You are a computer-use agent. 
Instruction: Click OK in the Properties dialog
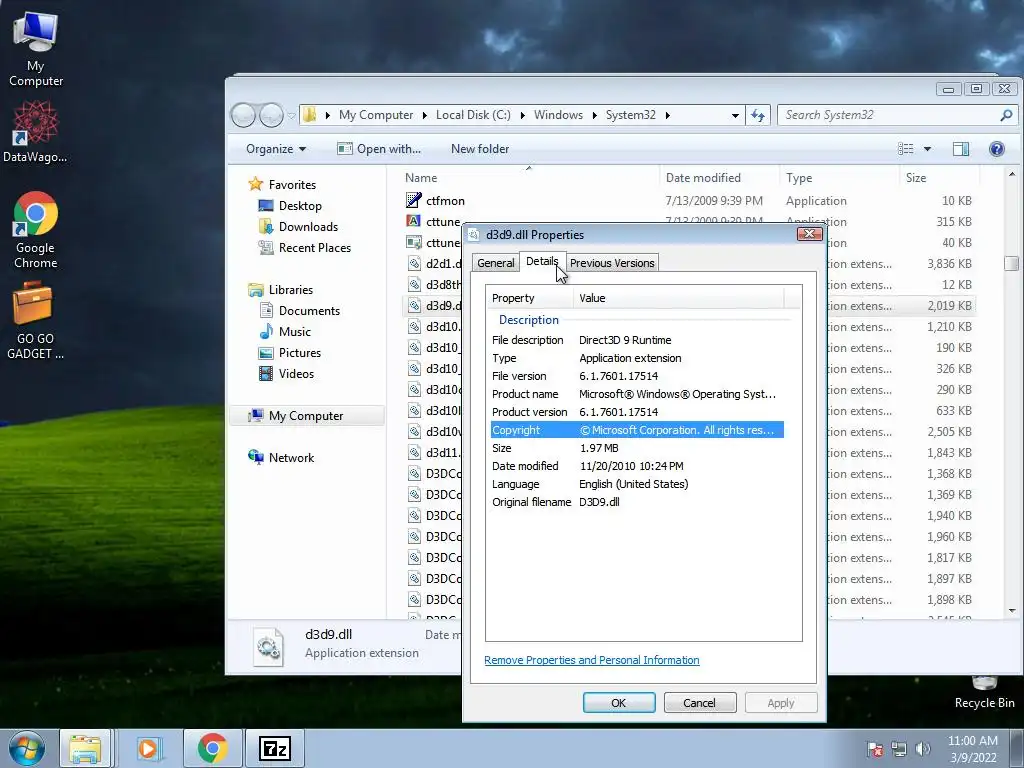click(618, 703)
